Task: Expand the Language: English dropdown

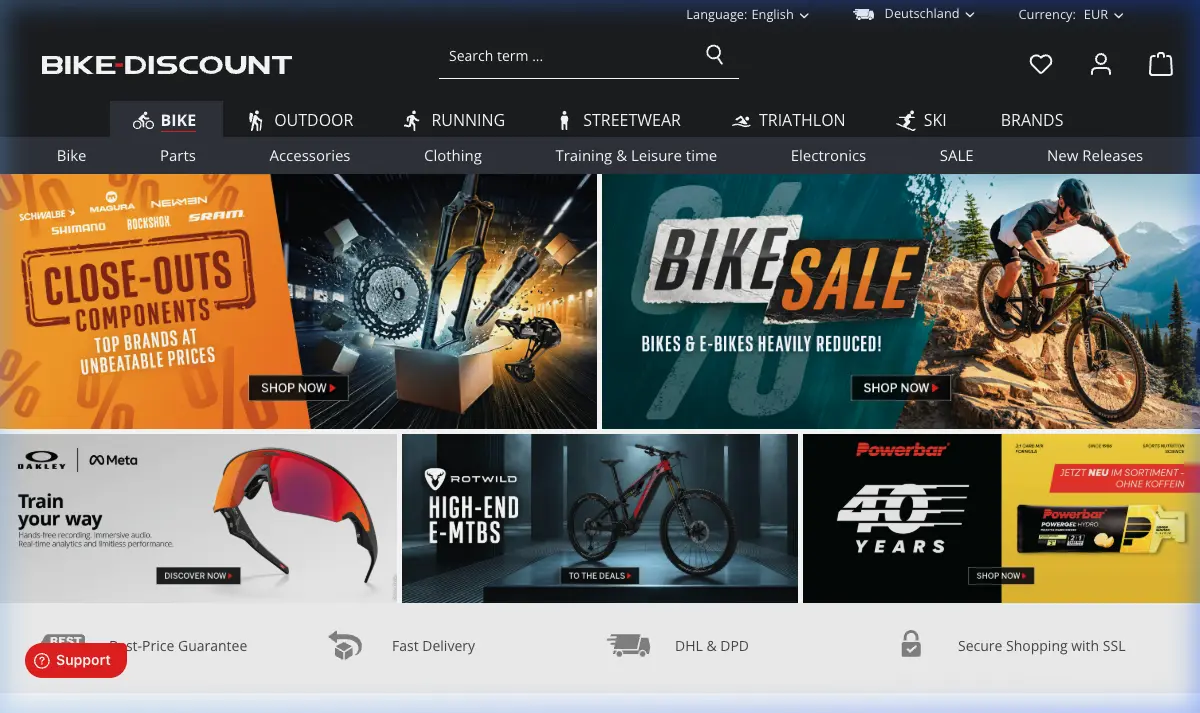Action: 747,15
